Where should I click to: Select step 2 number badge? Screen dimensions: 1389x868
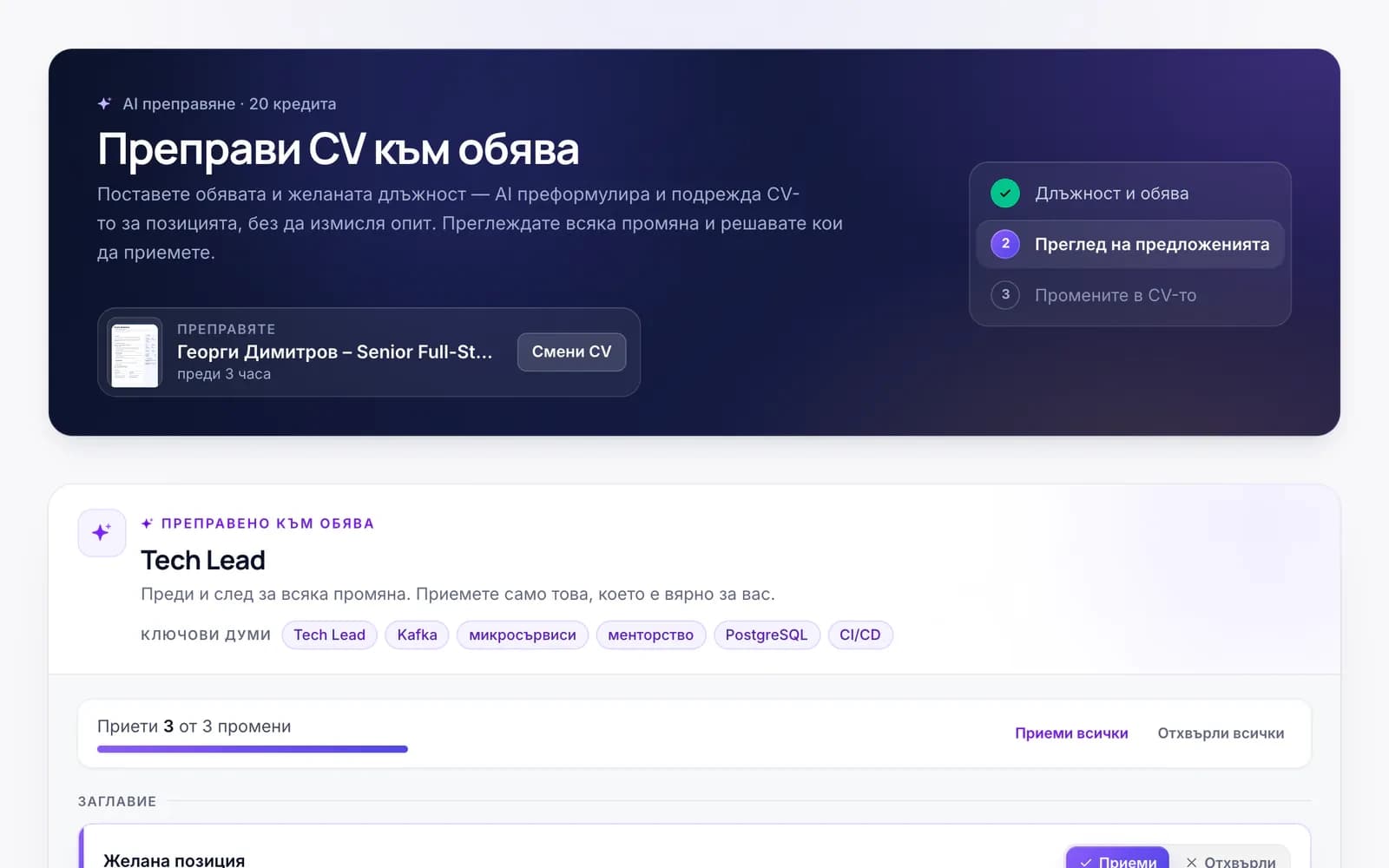(x=1005, y=244)
